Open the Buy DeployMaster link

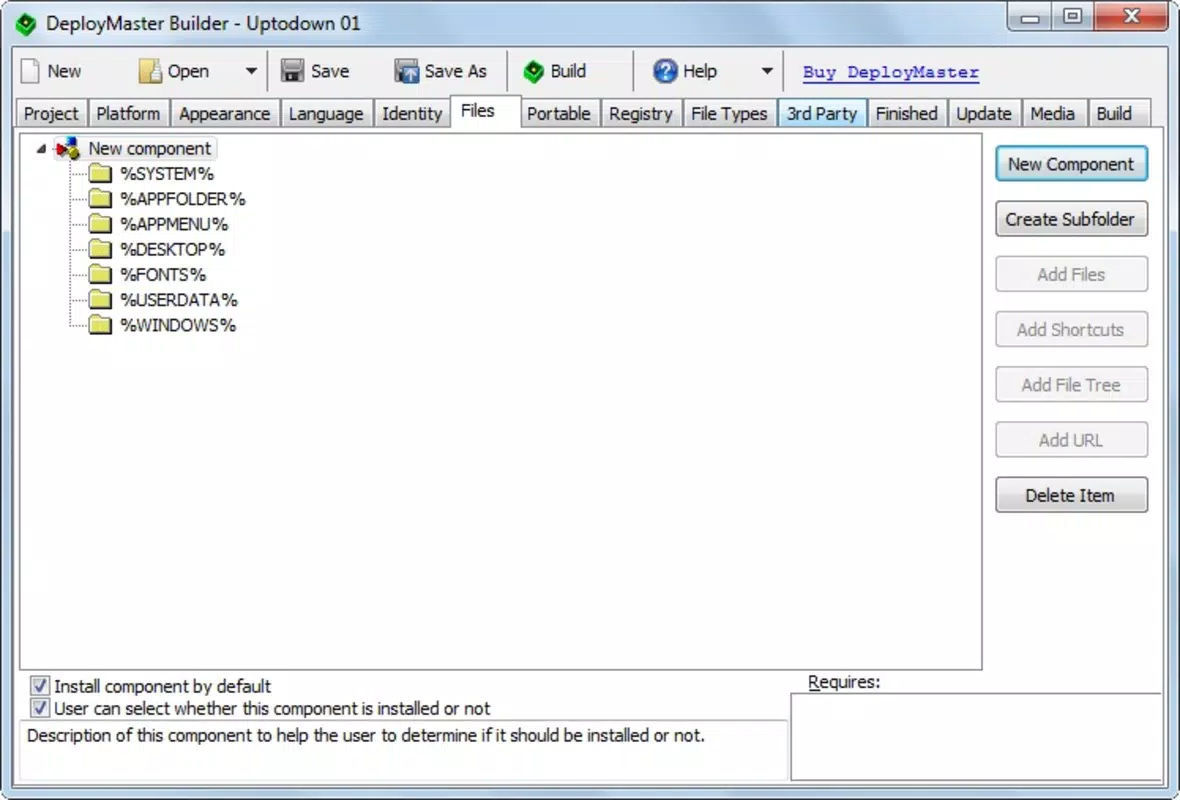point(890,72)
